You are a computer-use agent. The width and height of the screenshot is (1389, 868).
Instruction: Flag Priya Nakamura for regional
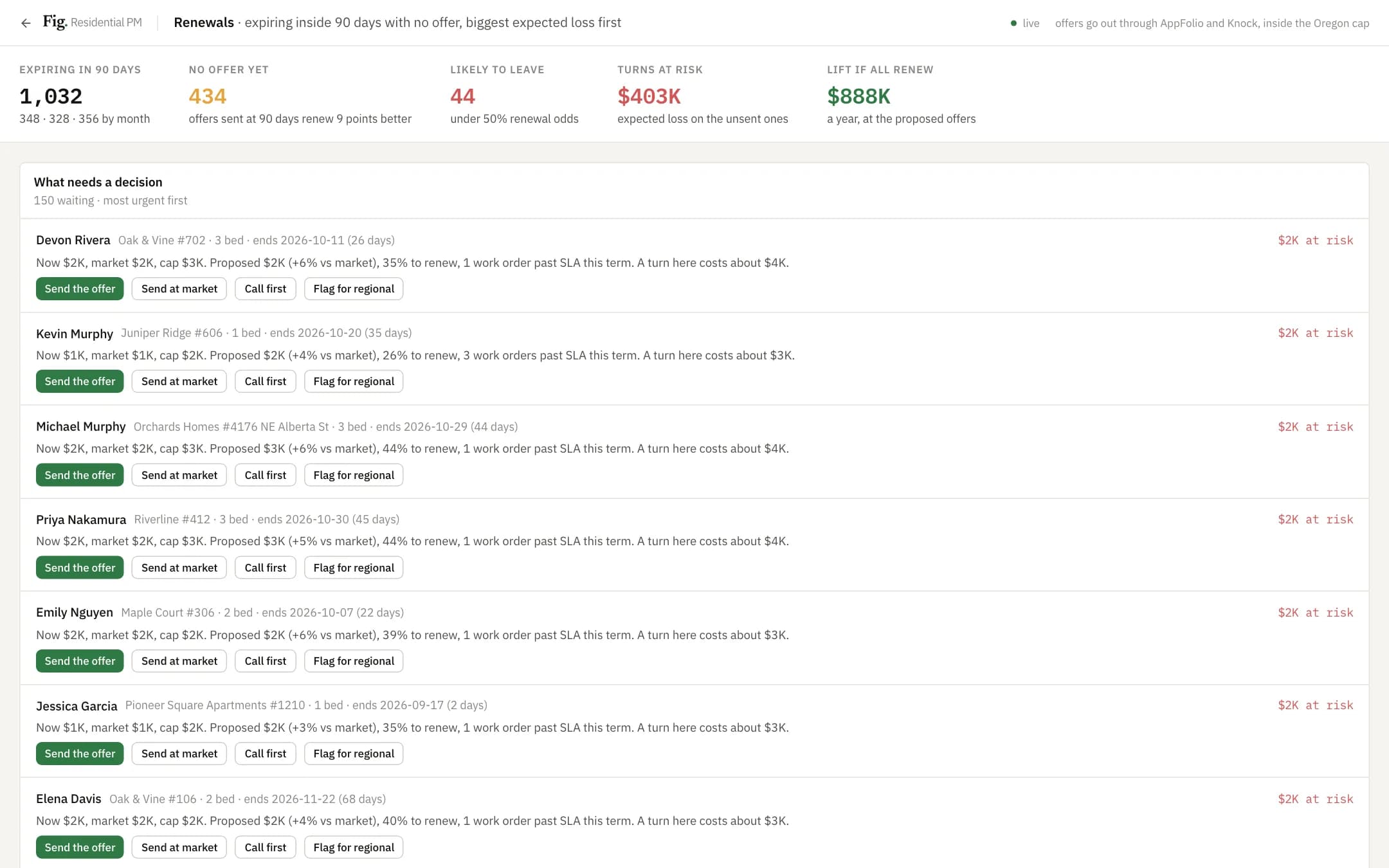click(354, 568)
